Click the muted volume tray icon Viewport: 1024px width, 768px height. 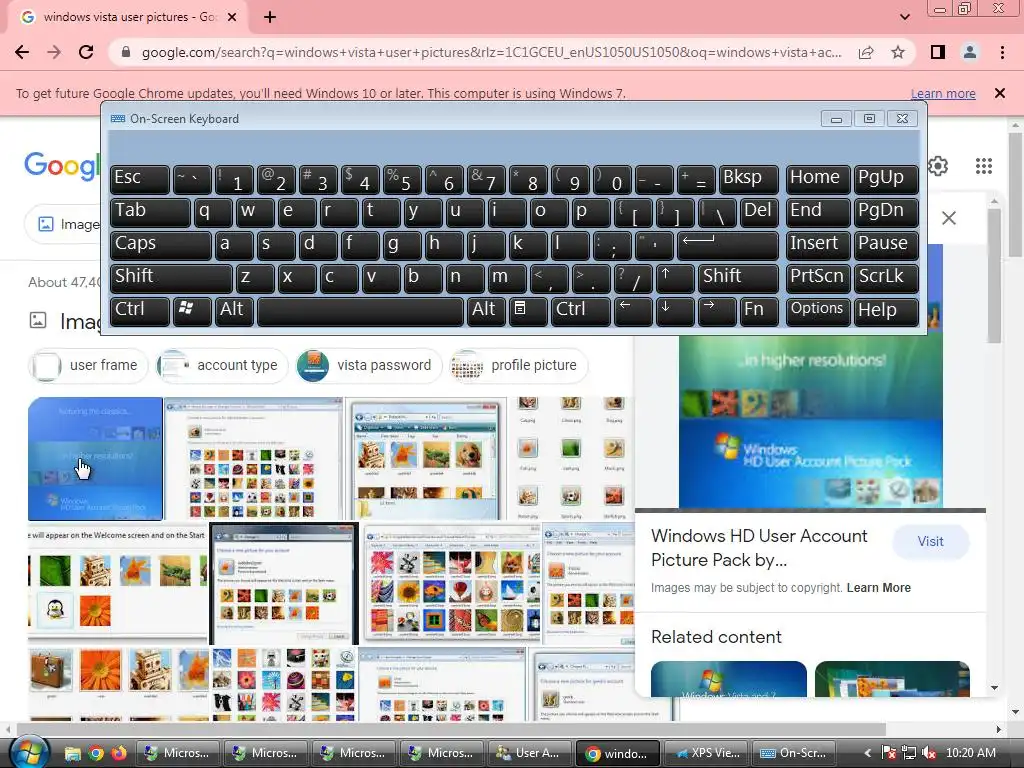[x=929, y=753]
